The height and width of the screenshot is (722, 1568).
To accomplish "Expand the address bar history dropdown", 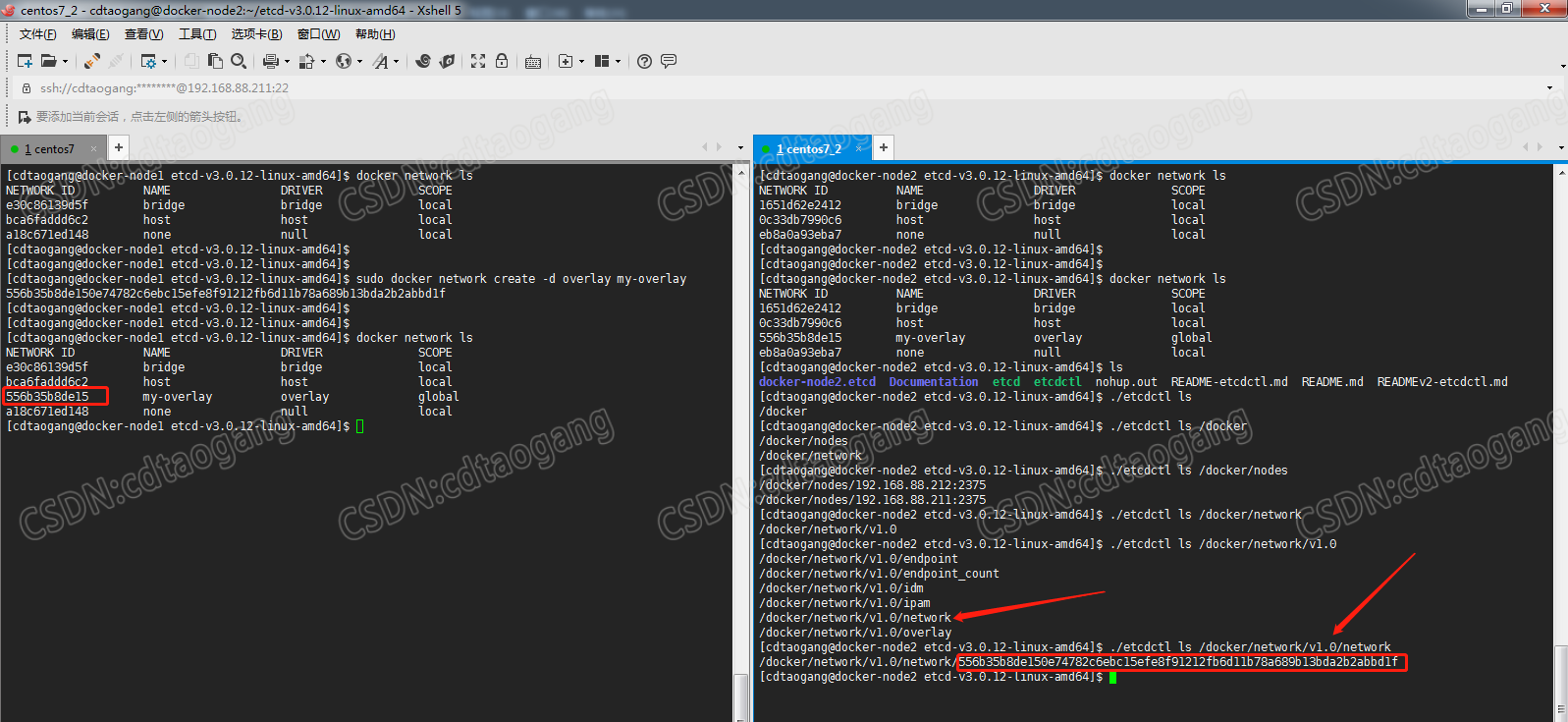I will click(x=1550, y=88).
